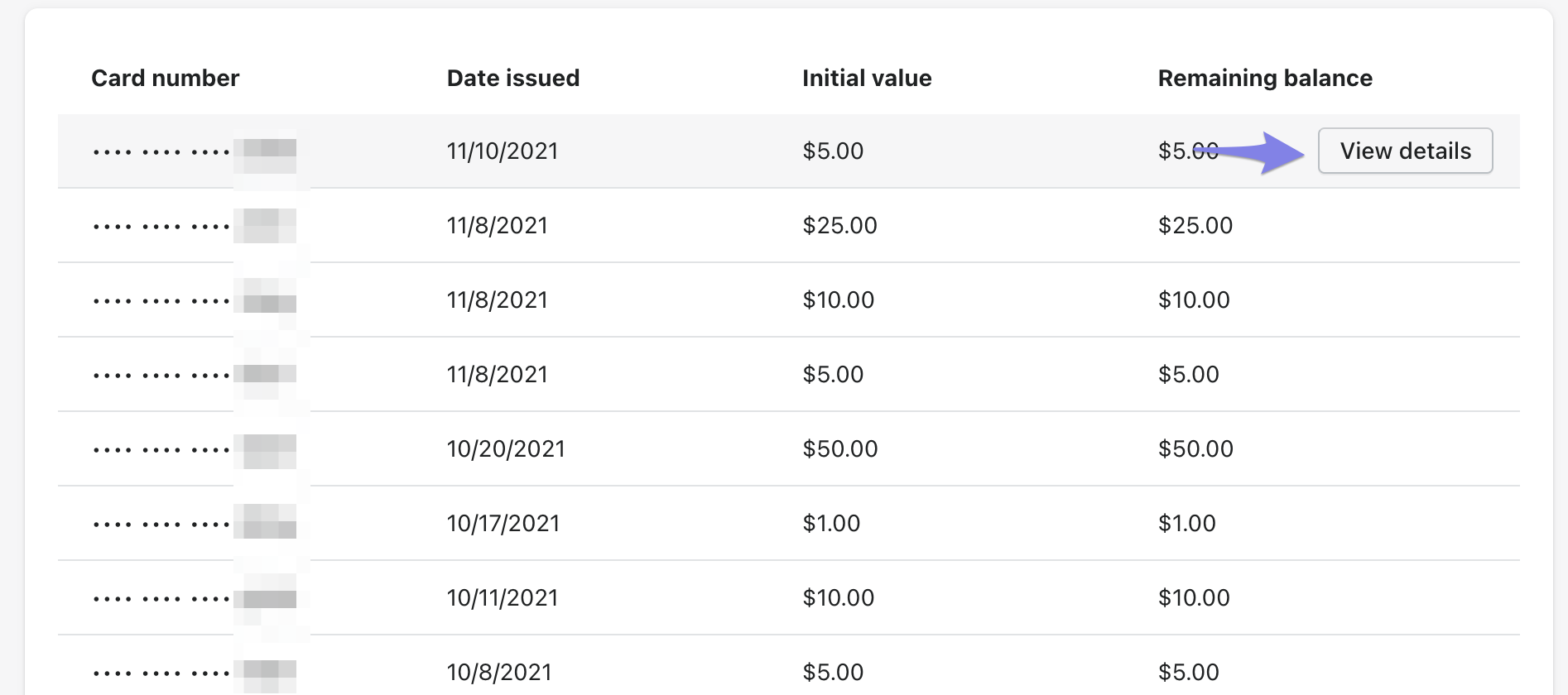
Task: Click the Date issued column header
Action: tap(512, 78)
